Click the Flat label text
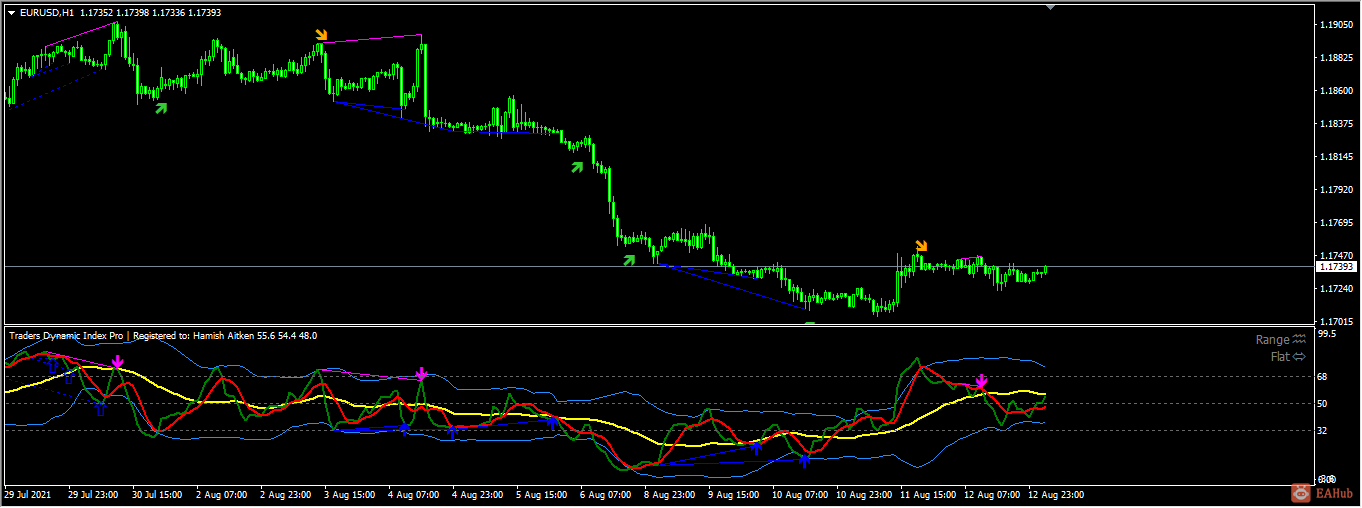The height and width of the screenshot is (508, 1362). click(x=1279, y=356)
